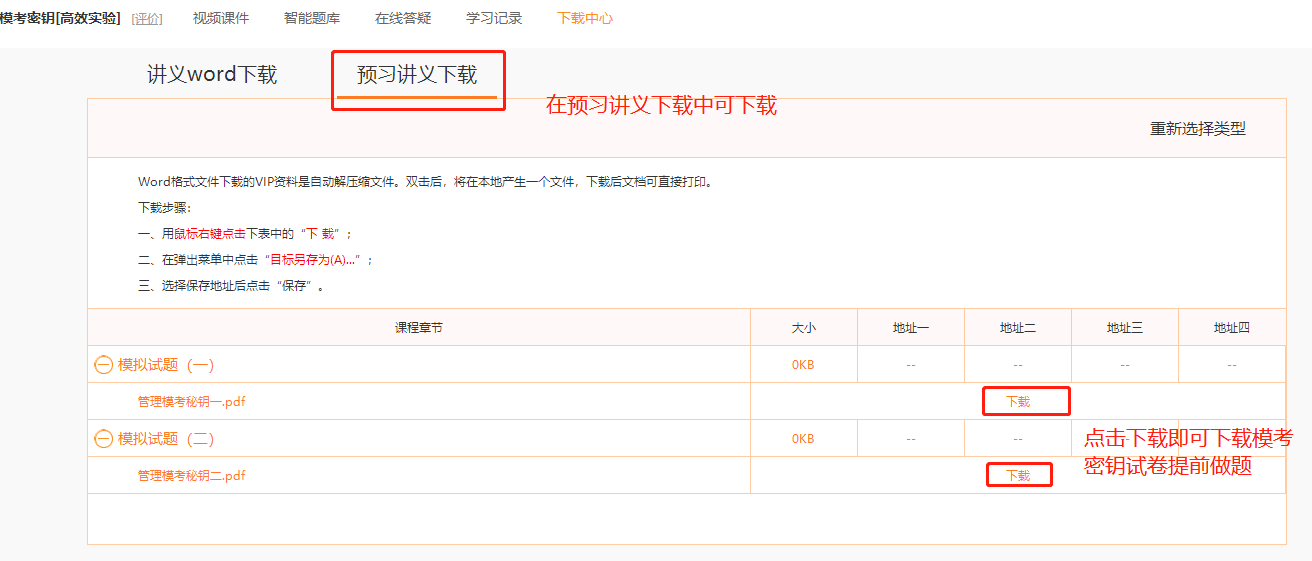Select the 预习讲义下载 tab

point(417,75)
